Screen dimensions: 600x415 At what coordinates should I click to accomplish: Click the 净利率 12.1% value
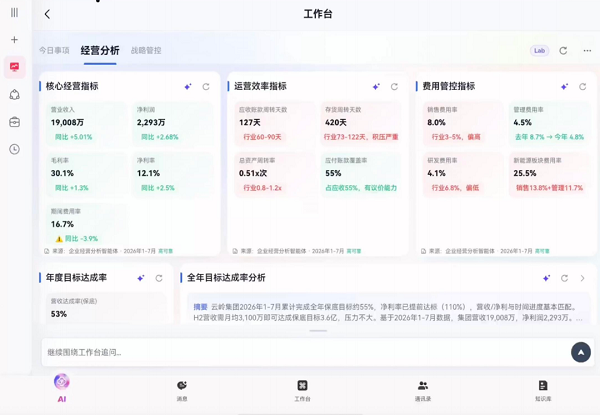coord(148,173)
